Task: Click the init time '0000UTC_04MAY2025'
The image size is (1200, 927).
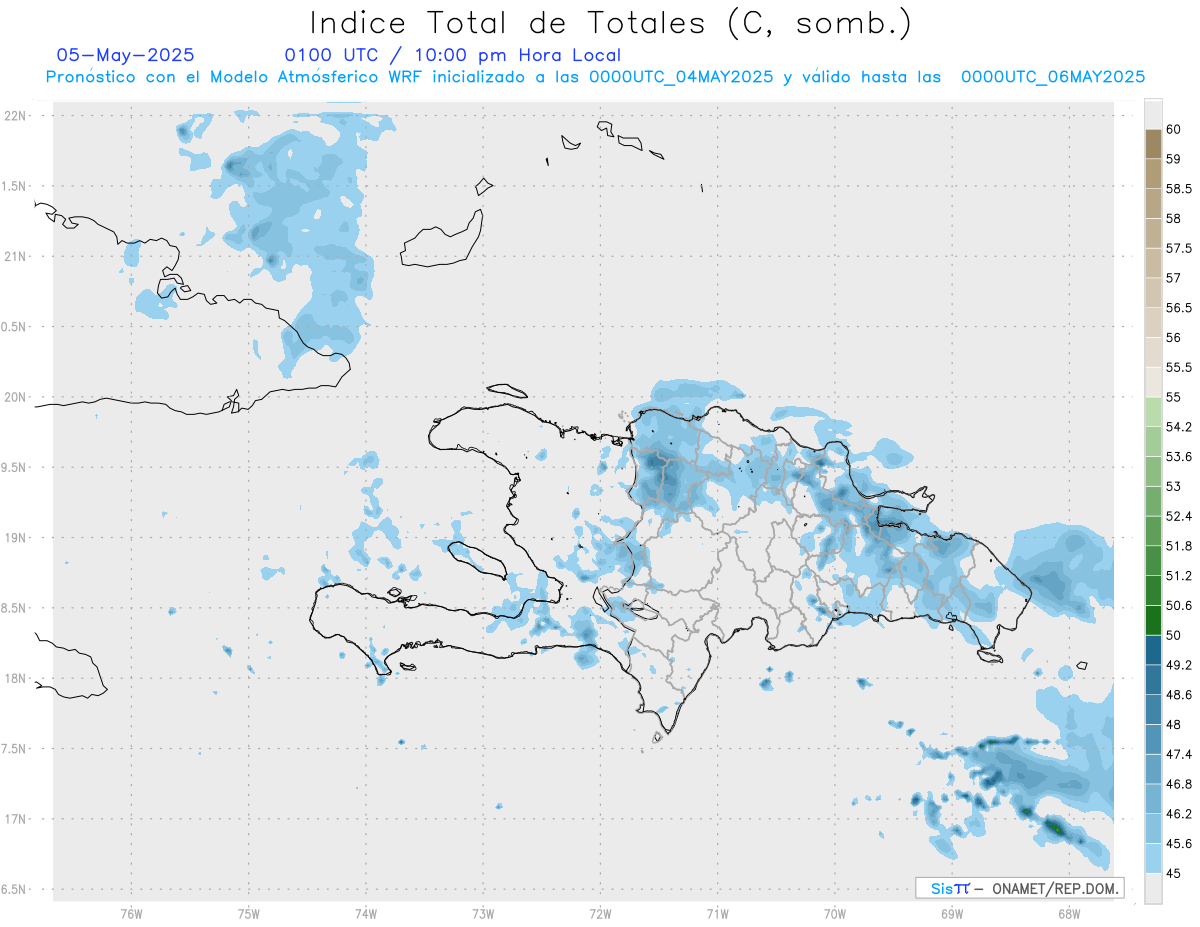Action: pyautogui.click(x=681, y=77)
